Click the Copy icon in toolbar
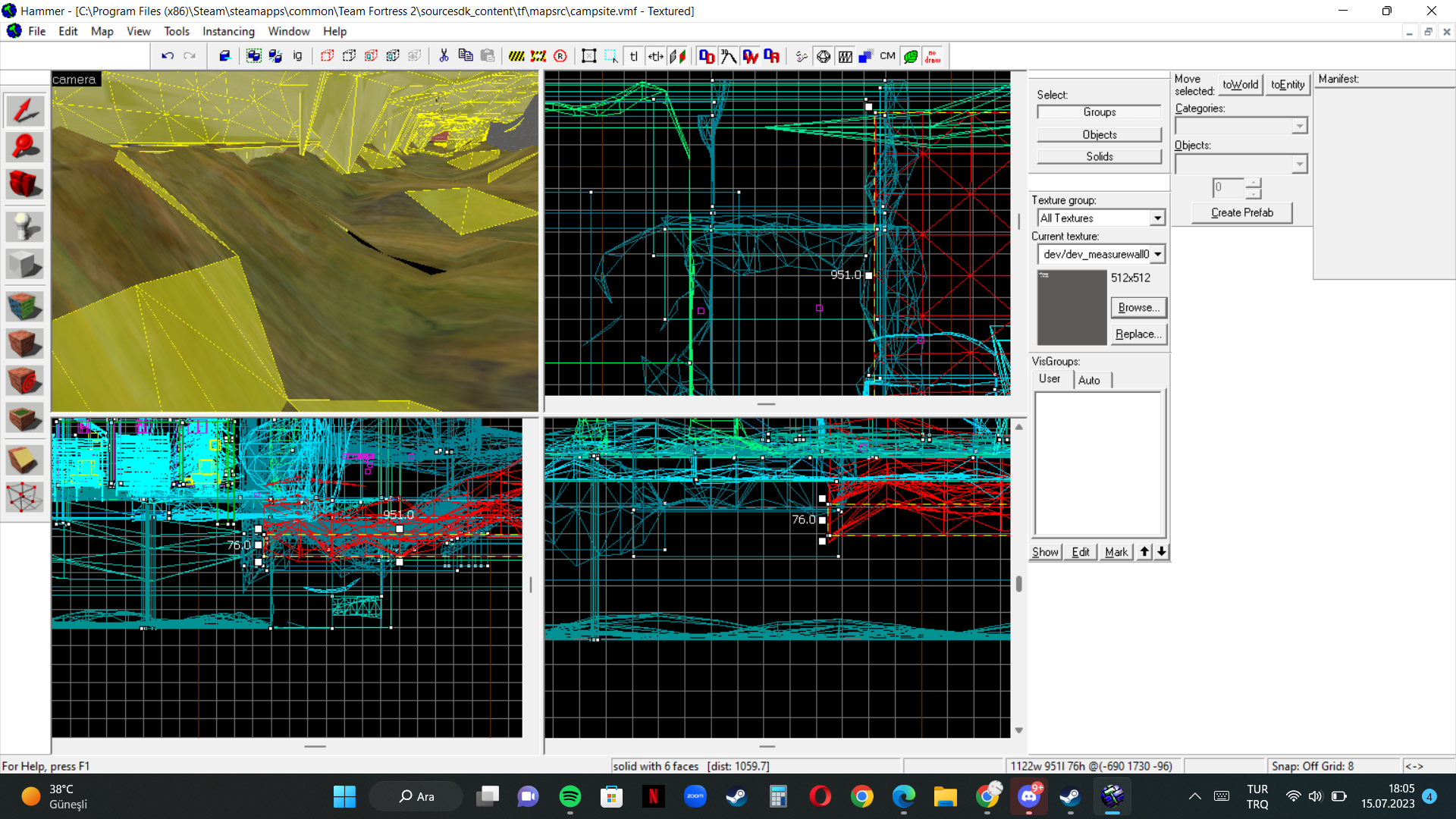This screenshot has width=1456, height=819. [466, 56]
